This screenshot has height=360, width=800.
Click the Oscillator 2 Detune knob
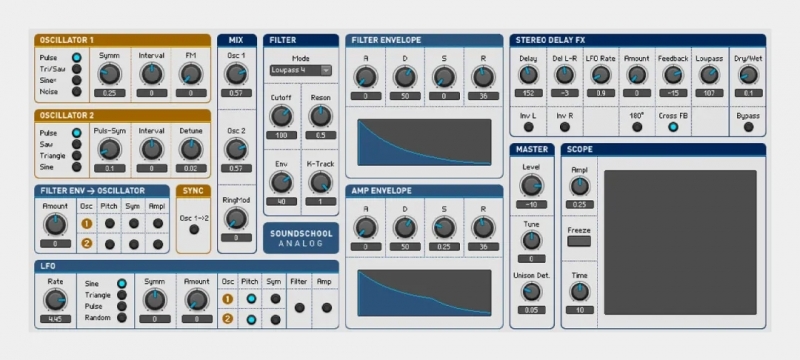click(x=191, y=149)
